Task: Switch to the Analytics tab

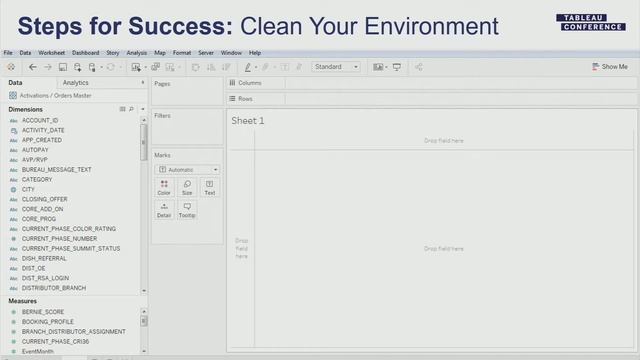Action: [x=76, y=83]
